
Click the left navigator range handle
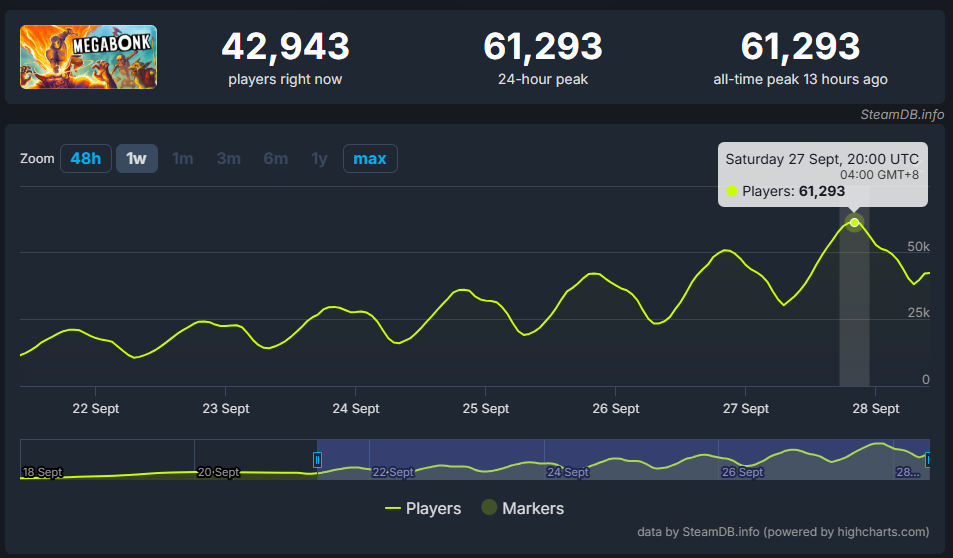click(x=317, y=460)
